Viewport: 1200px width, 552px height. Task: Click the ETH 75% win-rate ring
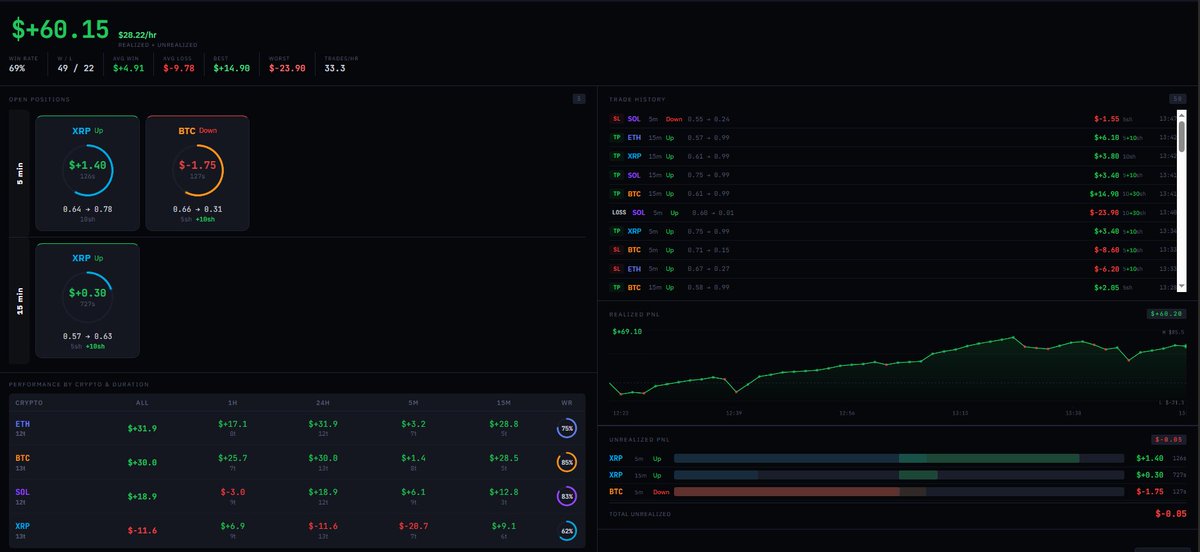tap(567, 429)
